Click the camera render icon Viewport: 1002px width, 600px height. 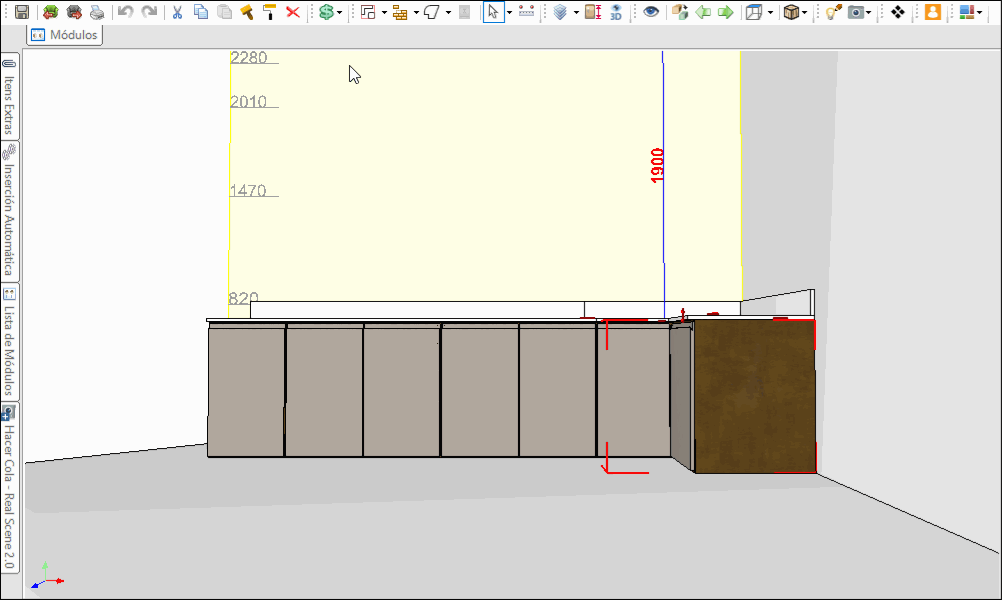point(856,12)
